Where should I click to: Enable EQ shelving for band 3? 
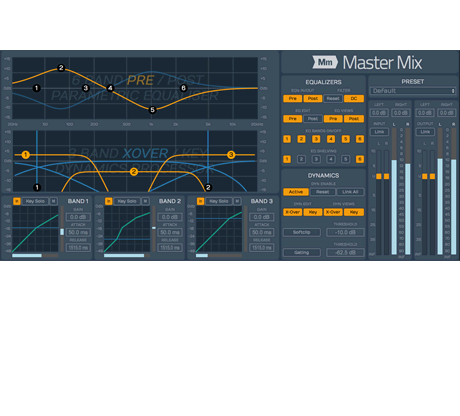click(316, 159)
